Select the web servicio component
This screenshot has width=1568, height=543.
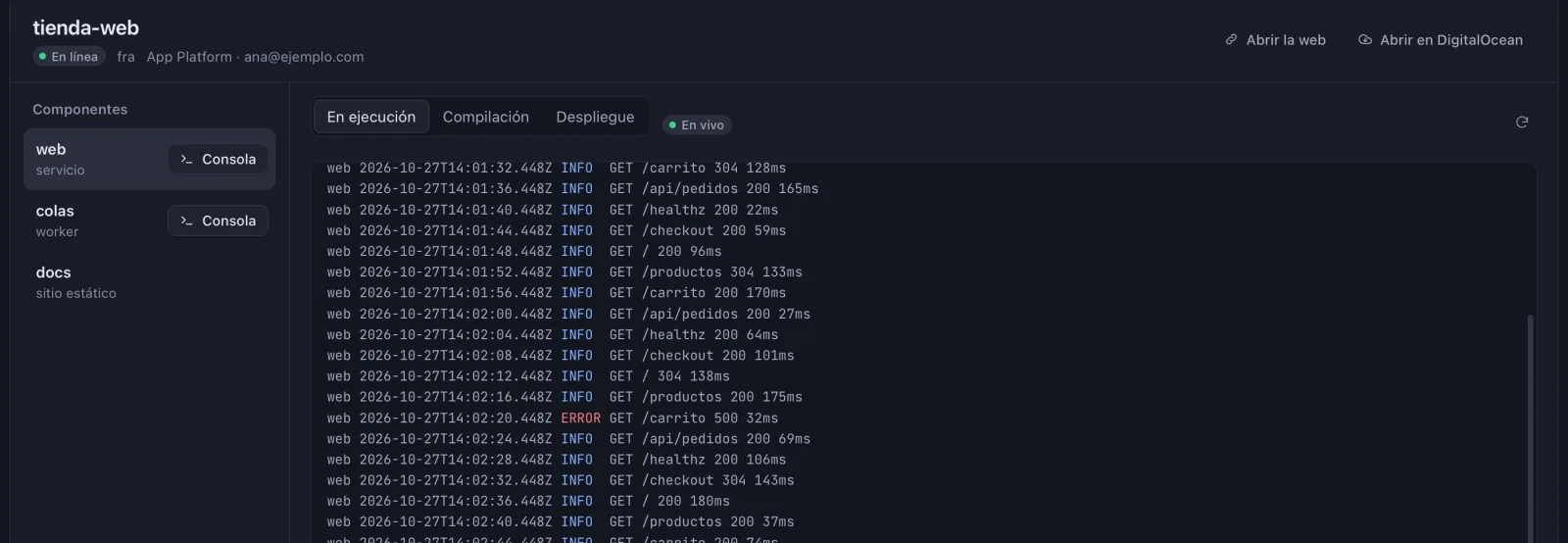point(149,160)
